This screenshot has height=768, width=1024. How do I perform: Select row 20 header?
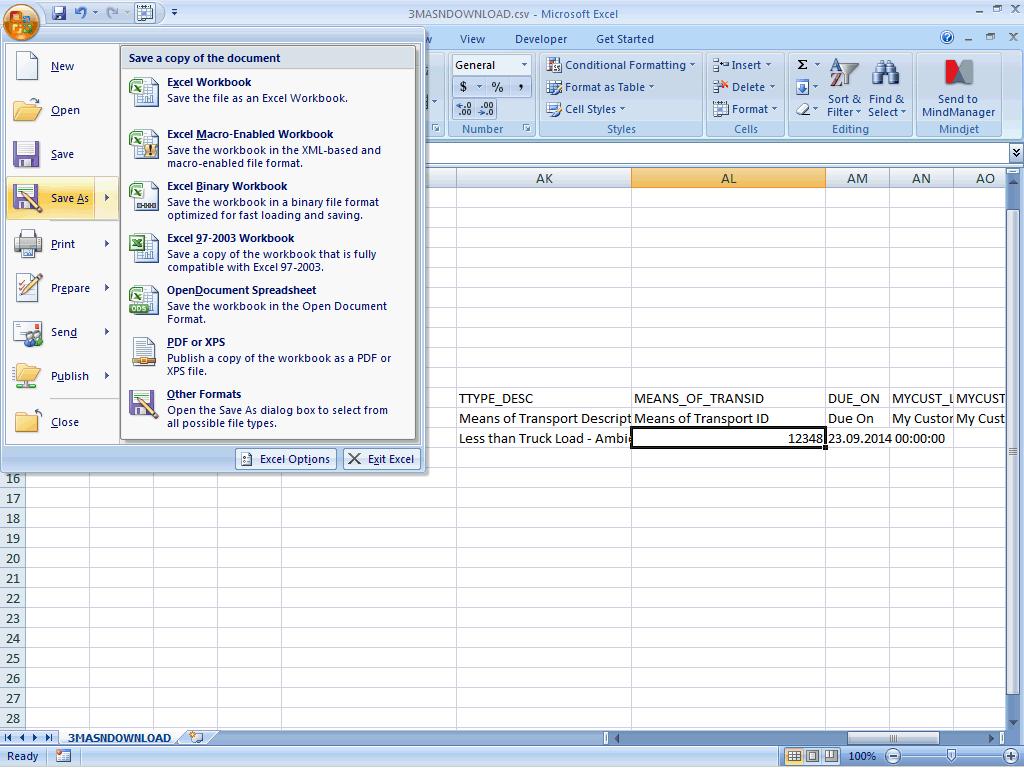pyautogui.click(x=13, y=558)
